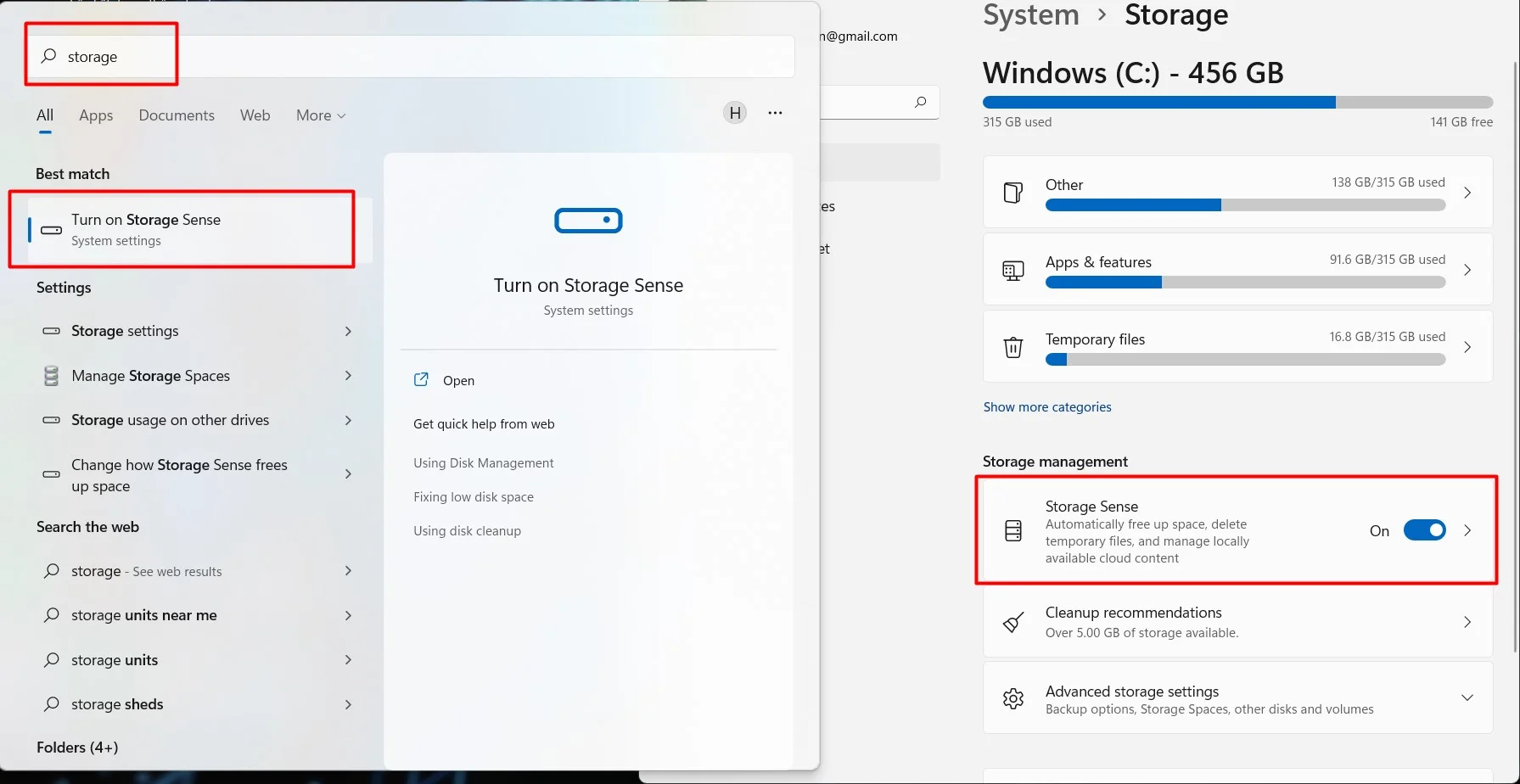The image size is (1520, 784).
Task: Click the magnifier icon next to 'storage units'
Action: (52, 660)
